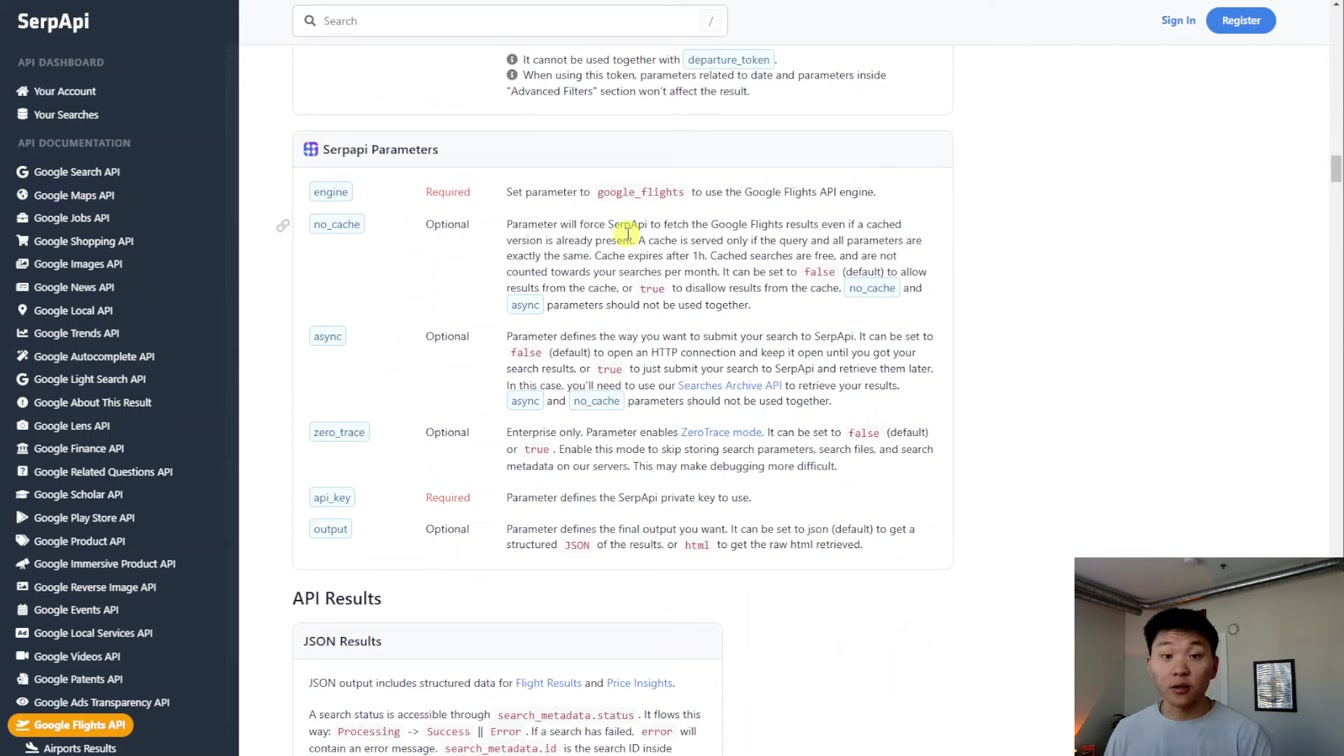Image resolution: width=1344 pixels, height=756 pixels.
Task: Open the ZeroTrace mode link
Action: (721, 432)
